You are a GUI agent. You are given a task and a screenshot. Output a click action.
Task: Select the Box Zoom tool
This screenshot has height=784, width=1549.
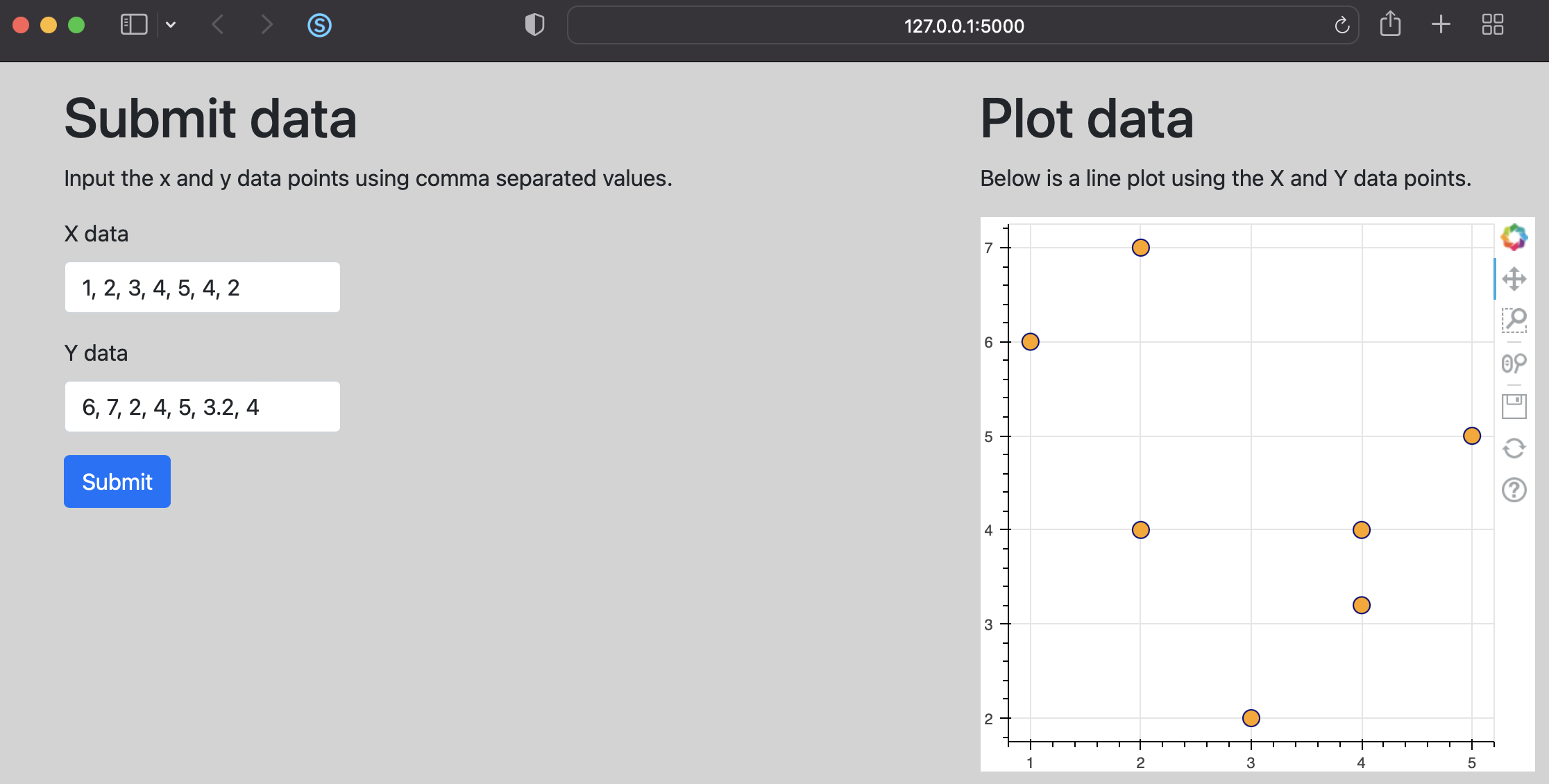[1514, 321]
